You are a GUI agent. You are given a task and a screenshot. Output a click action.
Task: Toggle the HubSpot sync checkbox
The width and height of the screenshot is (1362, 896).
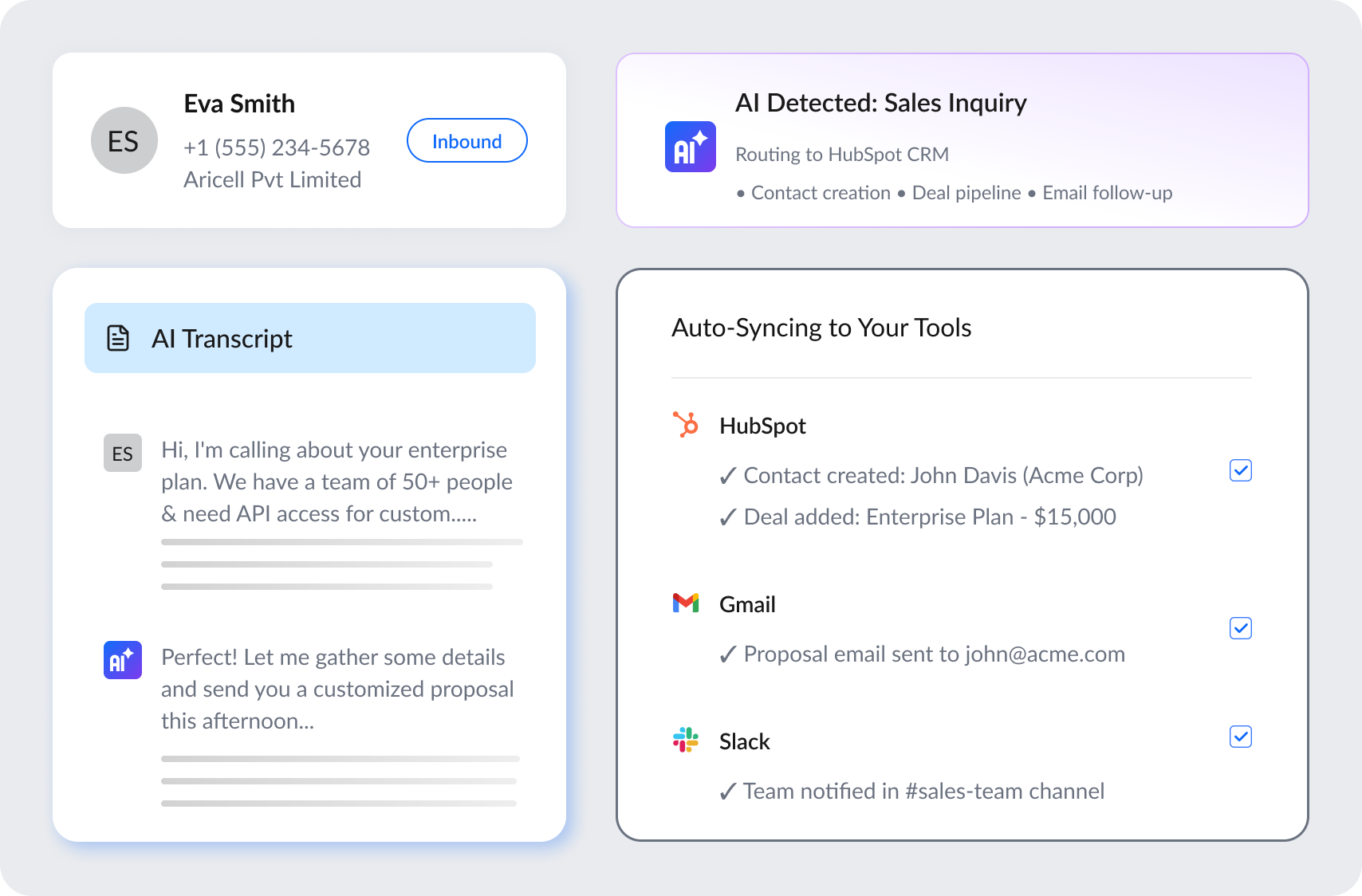coord(1240,470)
